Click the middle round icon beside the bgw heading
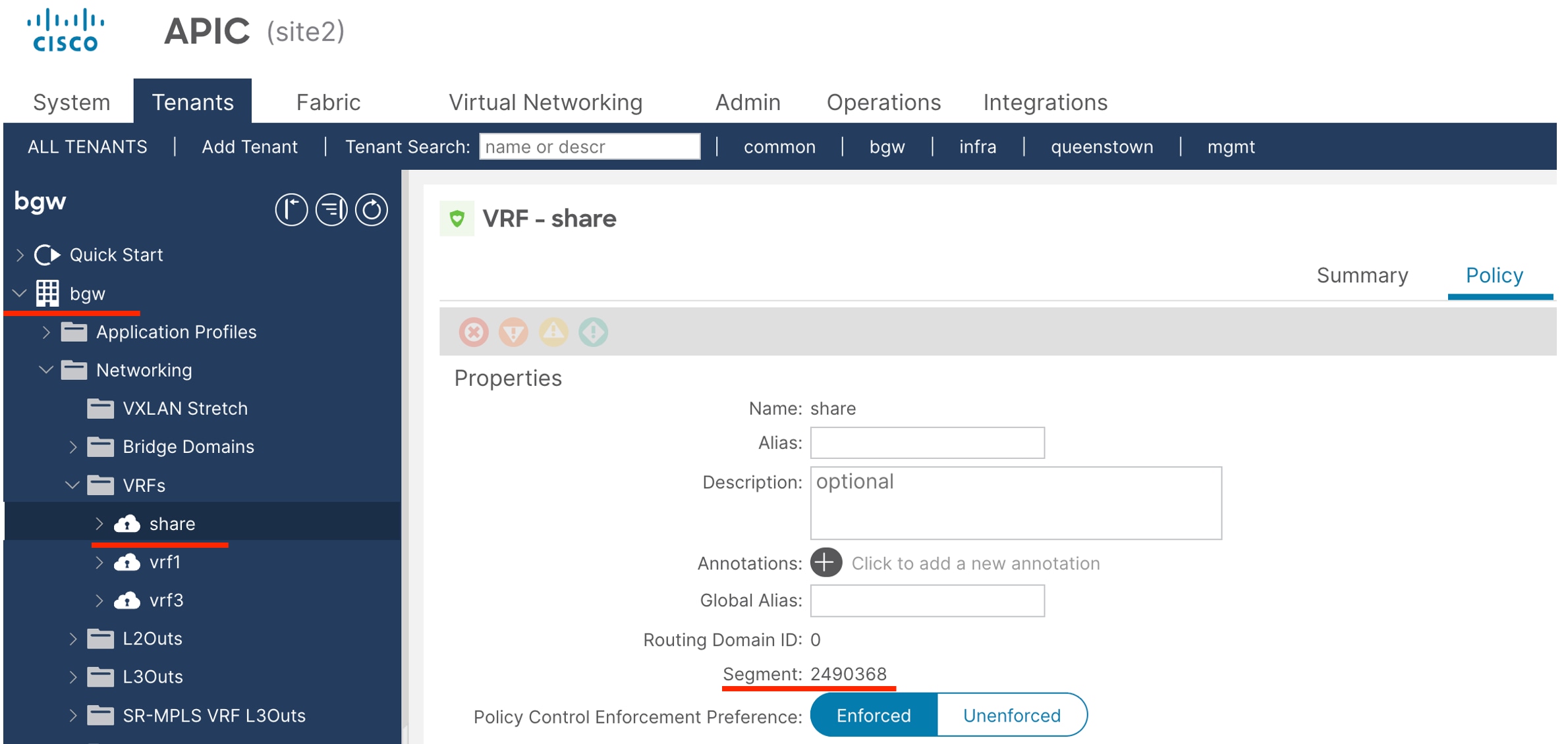Viewport: 1568px width, 744px height. click(x=331, y=210)
